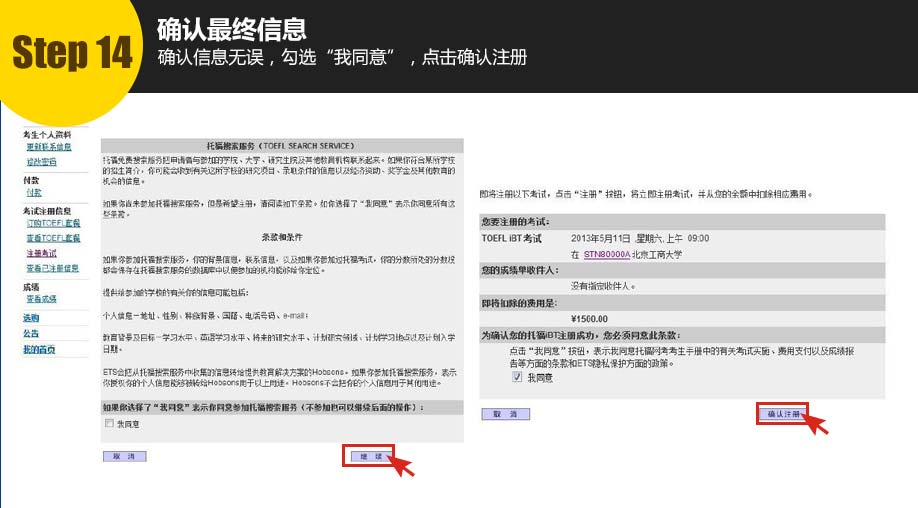Image resolution: width=918 pixels, height=508 pixels.
Task: View scores via the 查看成绩 link
Action: [41, 299]
